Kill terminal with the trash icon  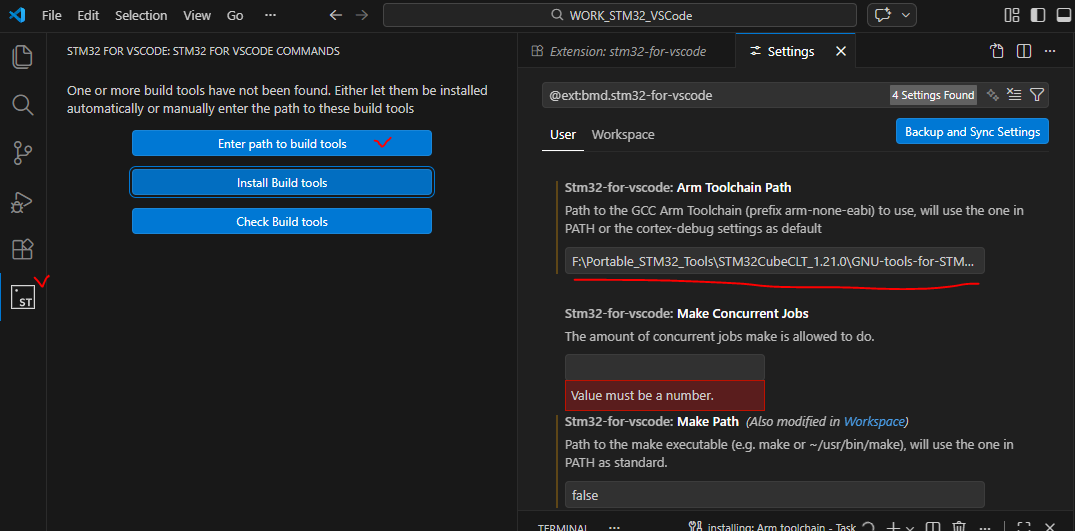click(x=959, y=527)
